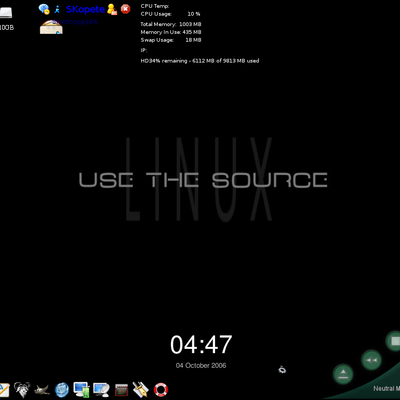400x400 pixels.
Task: Open the red lifebuoy help icon
Action: point(161,389)
